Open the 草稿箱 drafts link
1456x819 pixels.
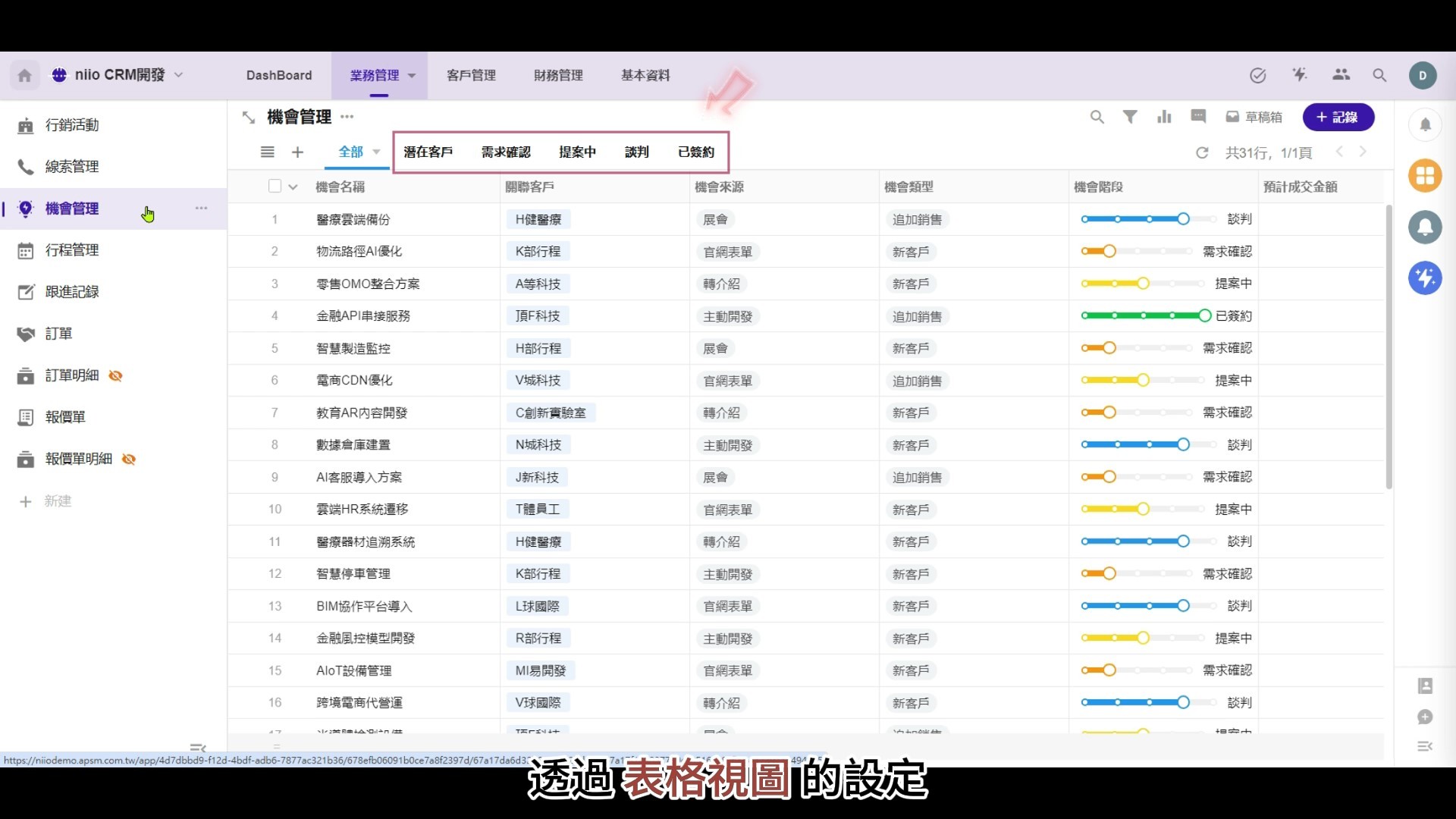(x=1254, y=117)
